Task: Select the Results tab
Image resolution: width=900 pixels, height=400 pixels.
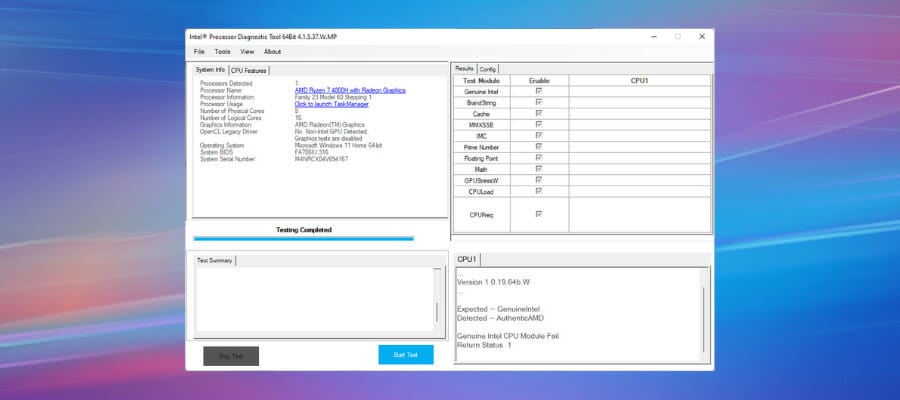Action: coord(464,68)
